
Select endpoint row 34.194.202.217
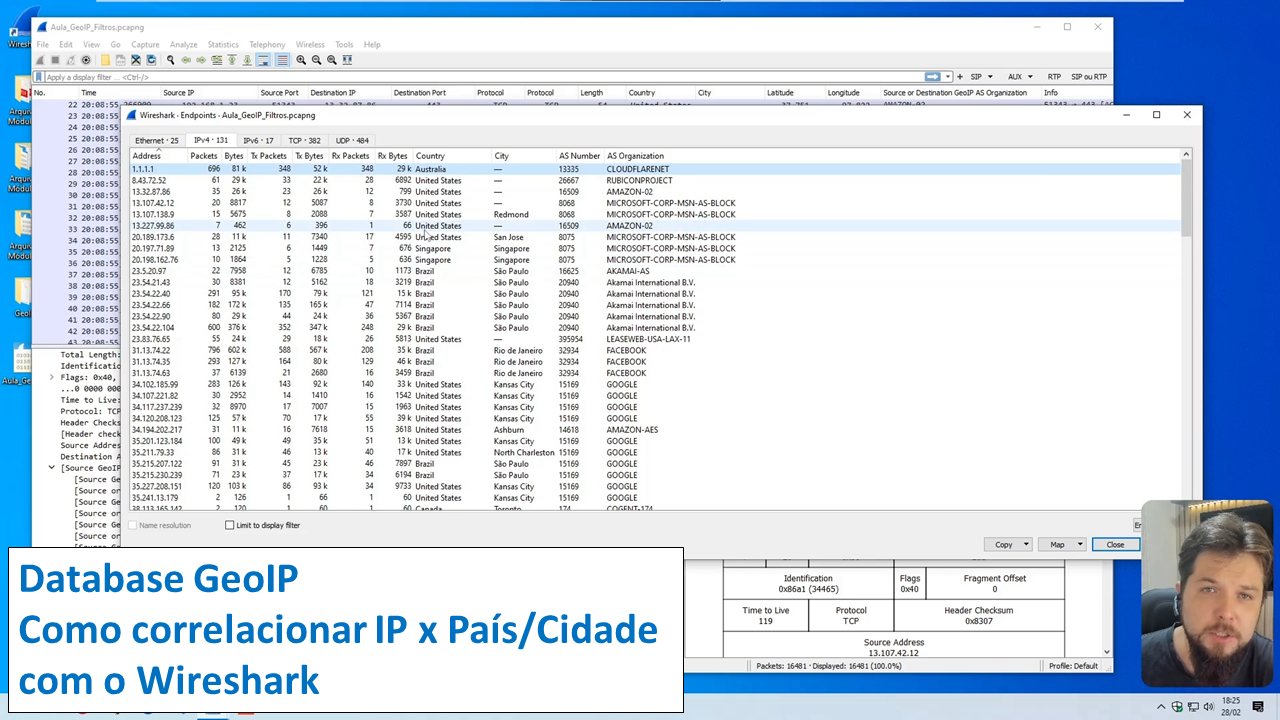[655, 430]
